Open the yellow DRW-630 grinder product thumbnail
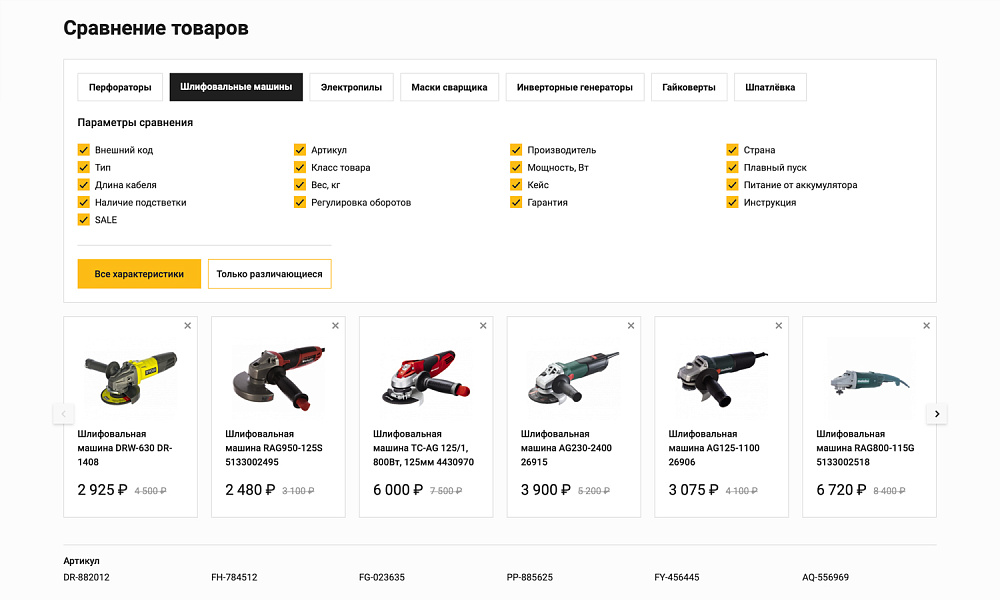This screenshot has height=600, width=1000. 129,375
